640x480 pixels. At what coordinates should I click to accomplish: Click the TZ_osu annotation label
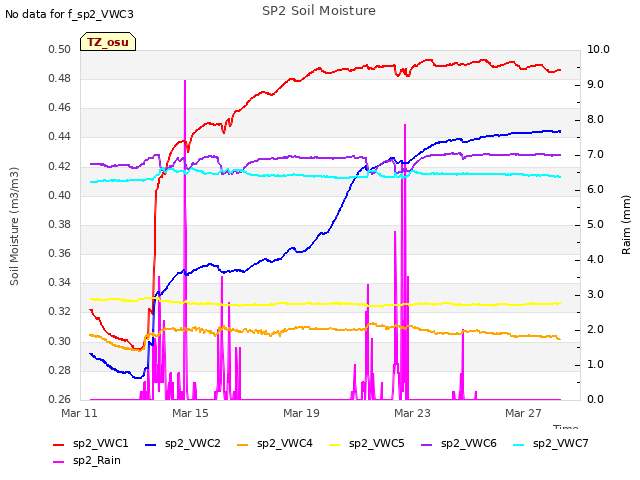(x=108, y=42)
